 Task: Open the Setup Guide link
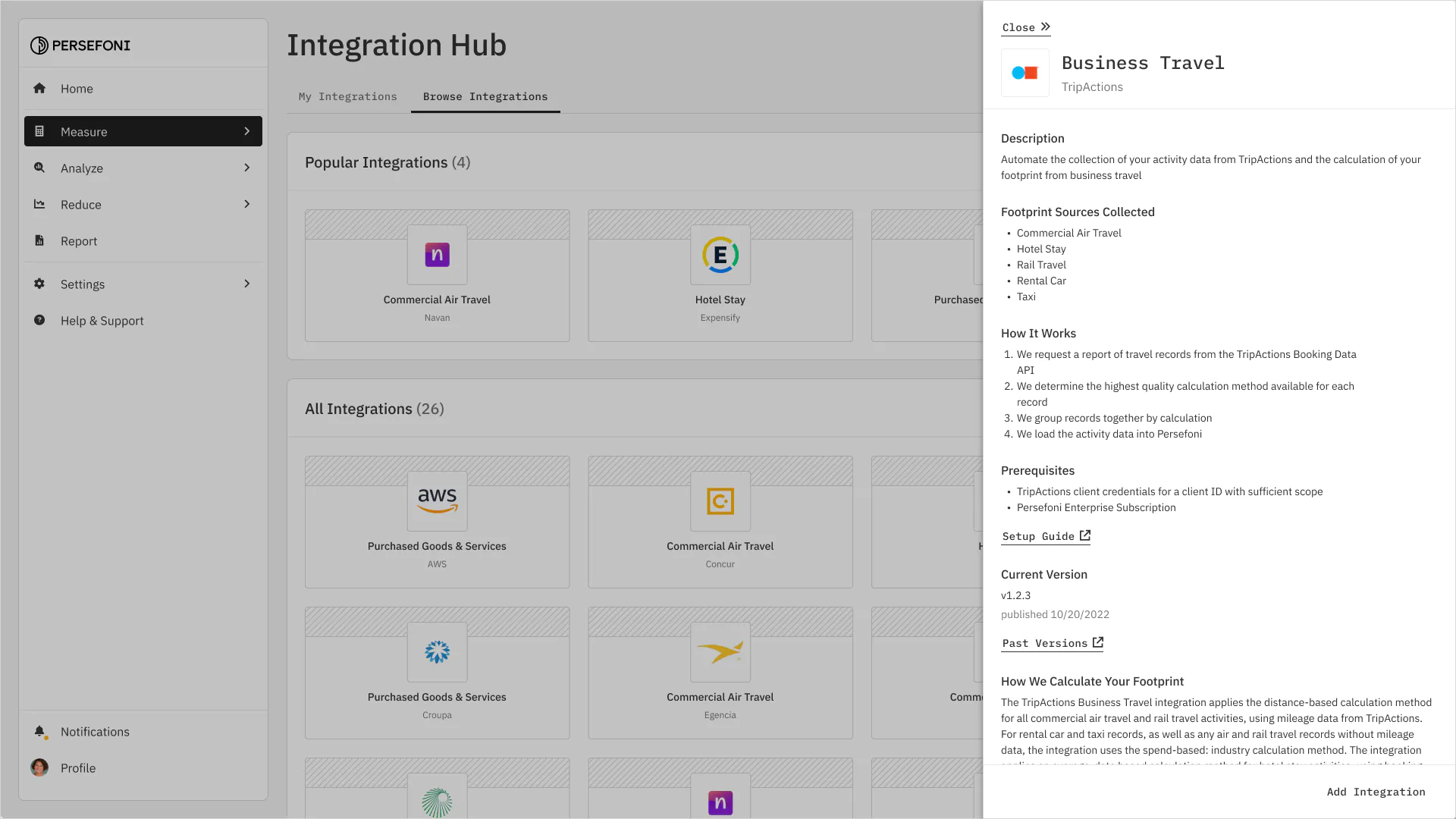[x=1045, y=536]
